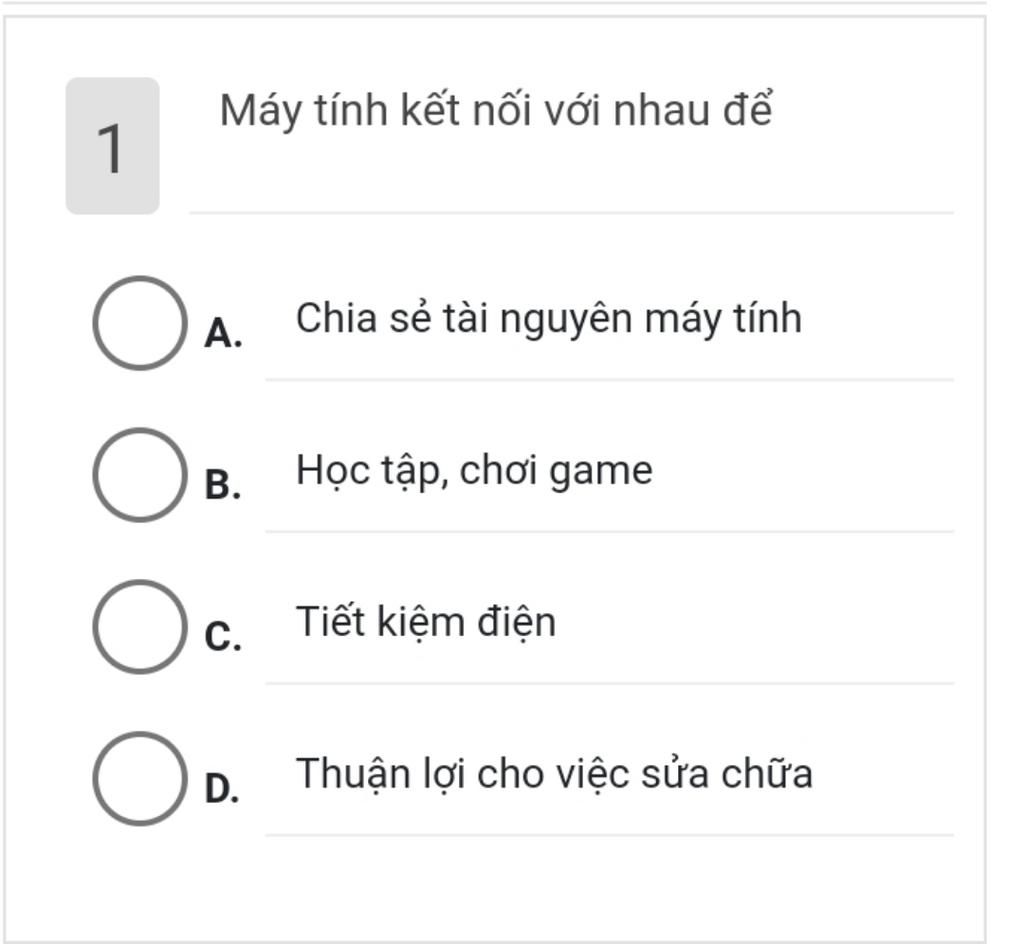
Task: Click answer text Học tập, chơi game
Action: 474,471
